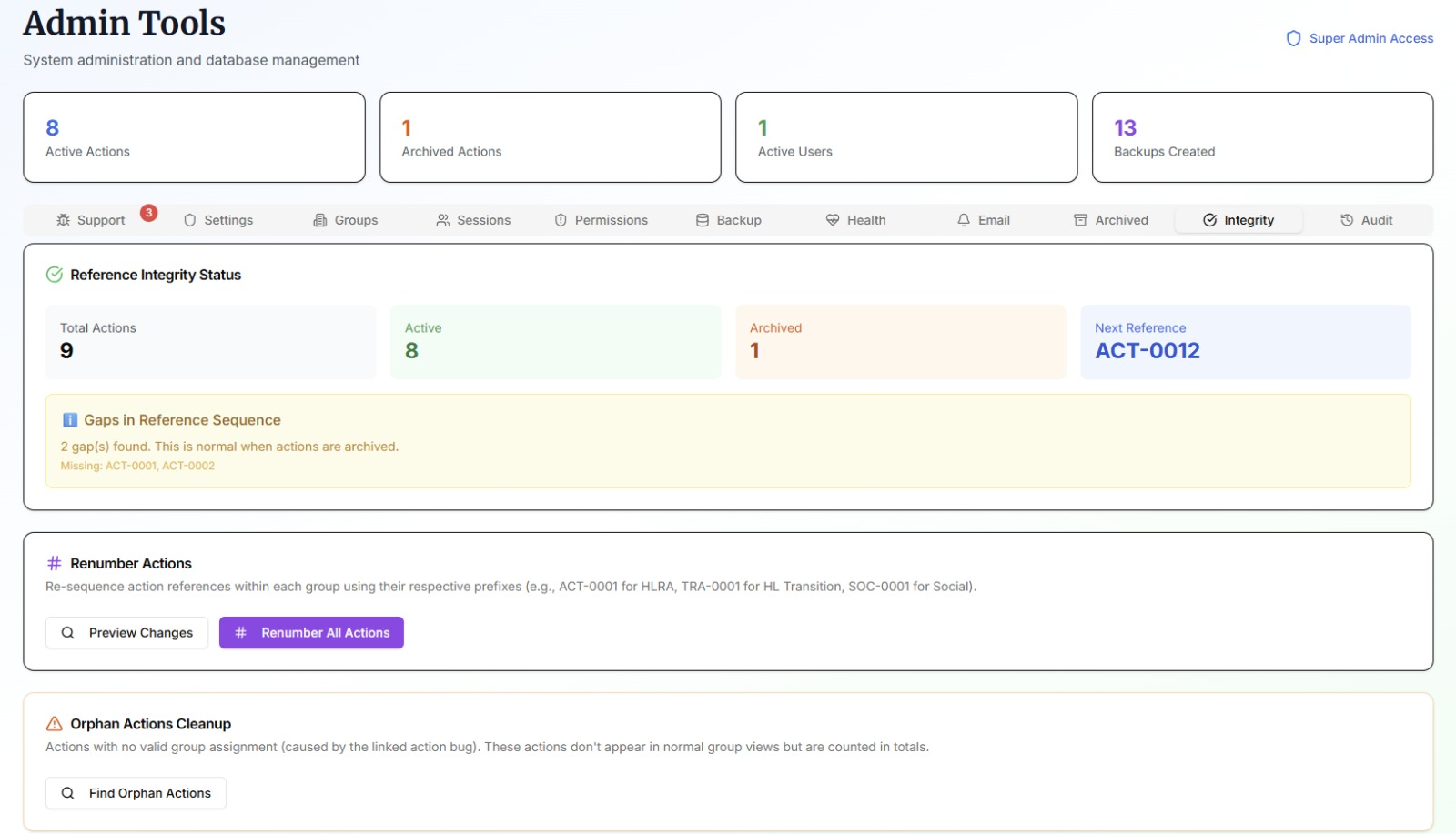Select the 1 Active Users summary card
This screenshot has height=834, width=1456.
(906, 137)
